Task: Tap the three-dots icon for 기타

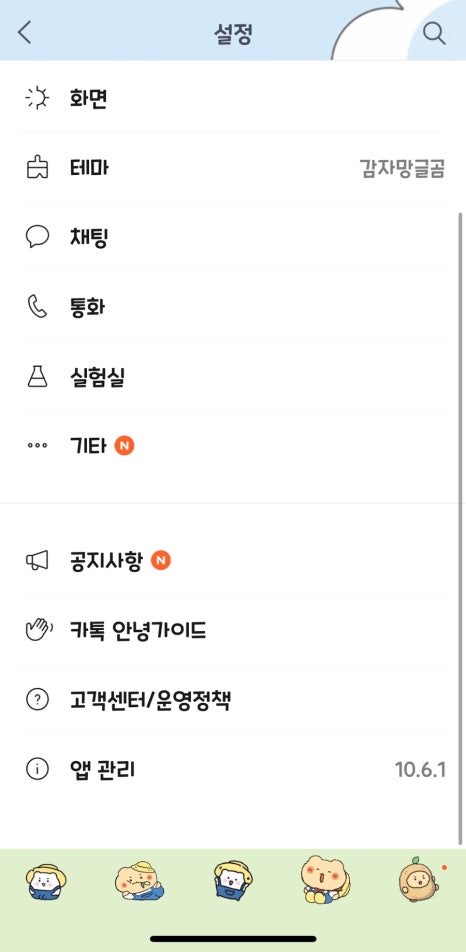Action: [37, 446]
